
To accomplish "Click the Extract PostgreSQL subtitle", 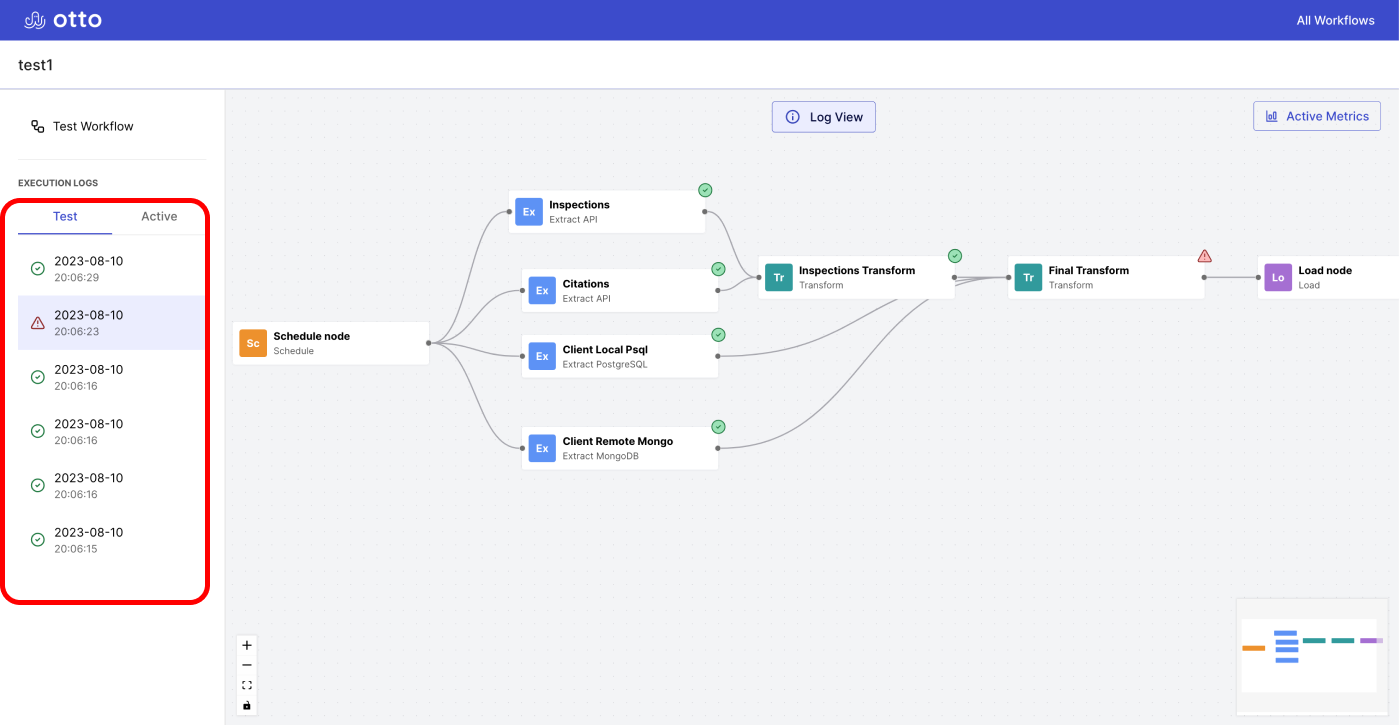I will (605, 364).
